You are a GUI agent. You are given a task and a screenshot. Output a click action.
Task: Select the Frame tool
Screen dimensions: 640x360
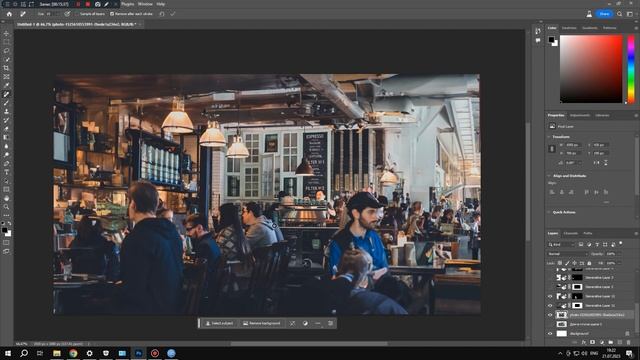6,77
